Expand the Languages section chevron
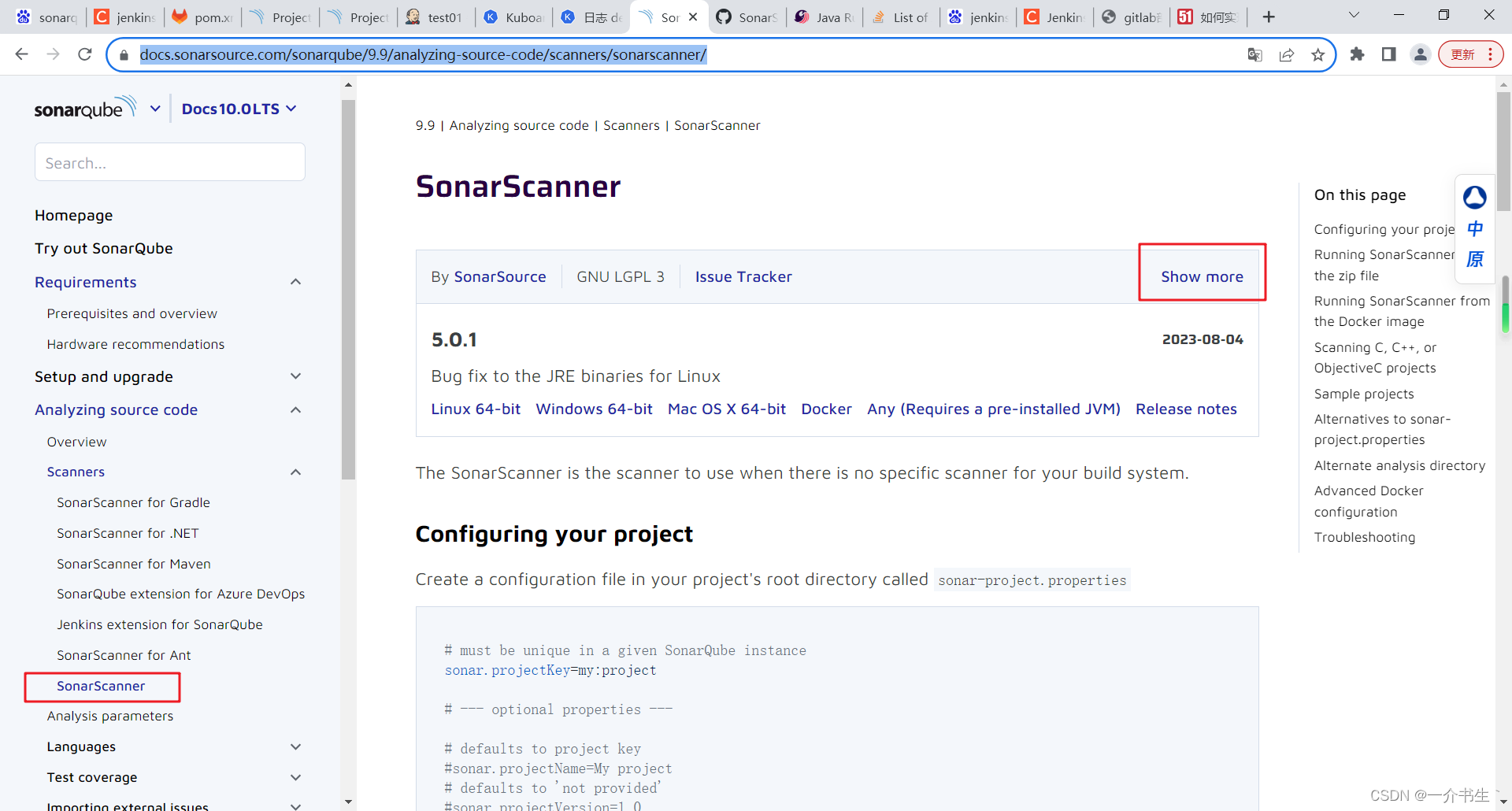 (x=296, y=746)
